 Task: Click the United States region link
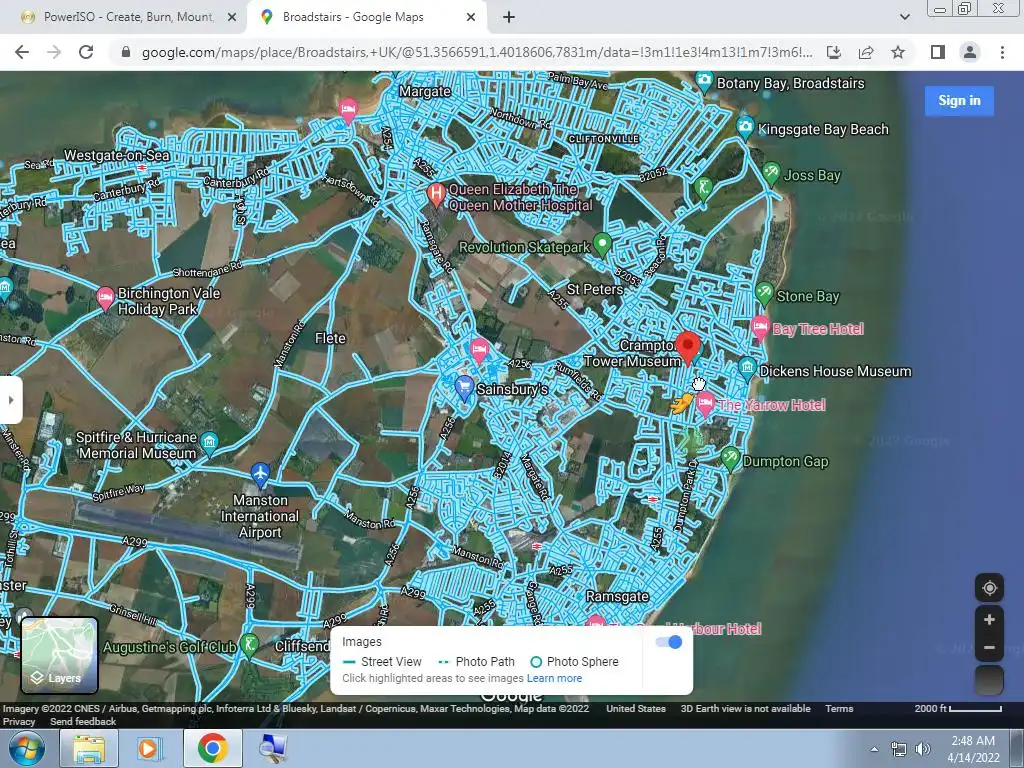point(636,709)
